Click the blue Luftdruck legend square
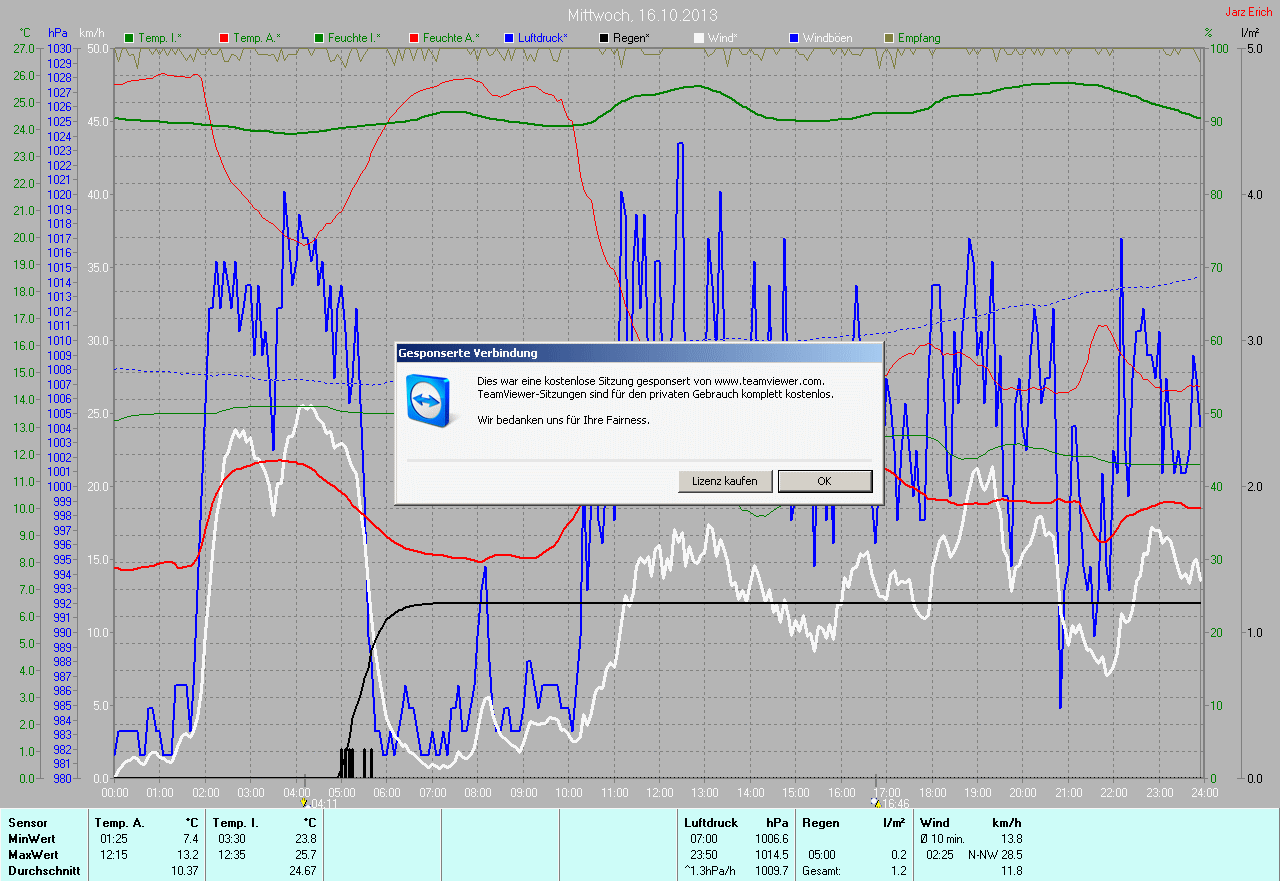This screenshot has height=881, width=1280. click(508, 38)
